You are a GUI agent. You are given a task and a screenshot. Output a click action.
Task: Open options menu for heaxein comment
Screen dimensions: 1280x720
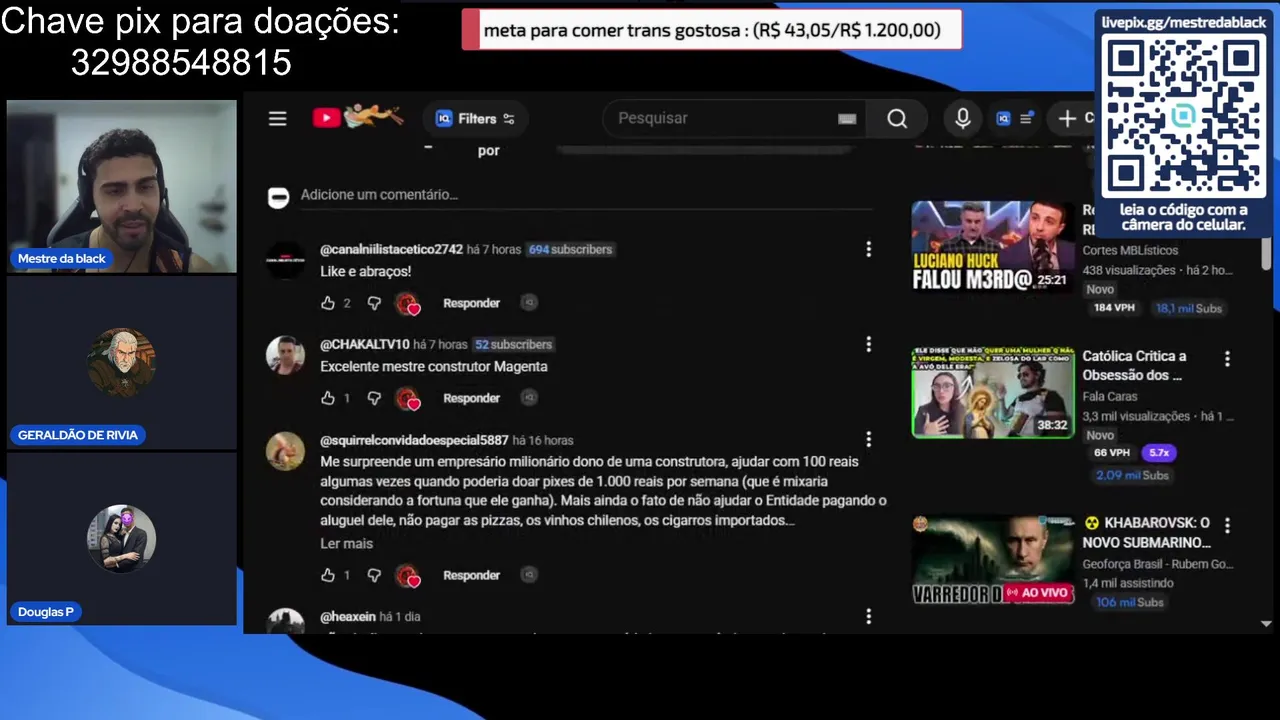point(868,617)
